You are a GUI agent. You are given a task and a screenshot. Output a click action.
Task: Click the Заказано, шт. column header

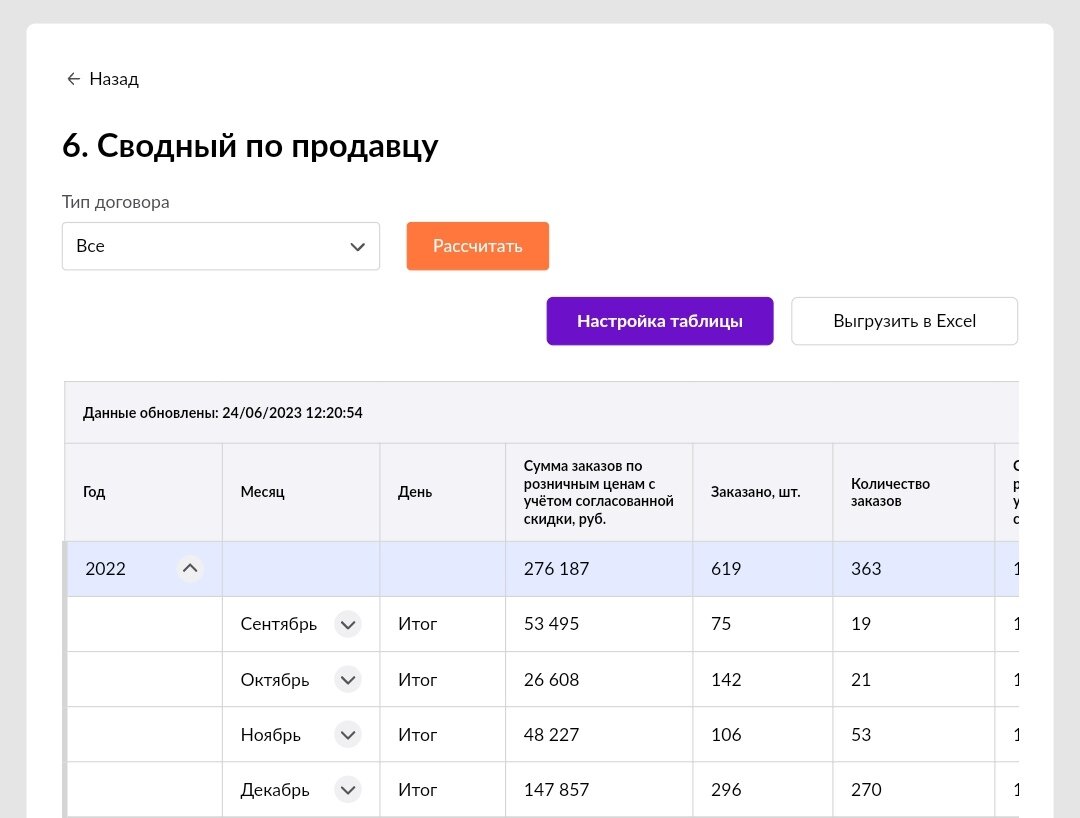click(x=756, y=491)
